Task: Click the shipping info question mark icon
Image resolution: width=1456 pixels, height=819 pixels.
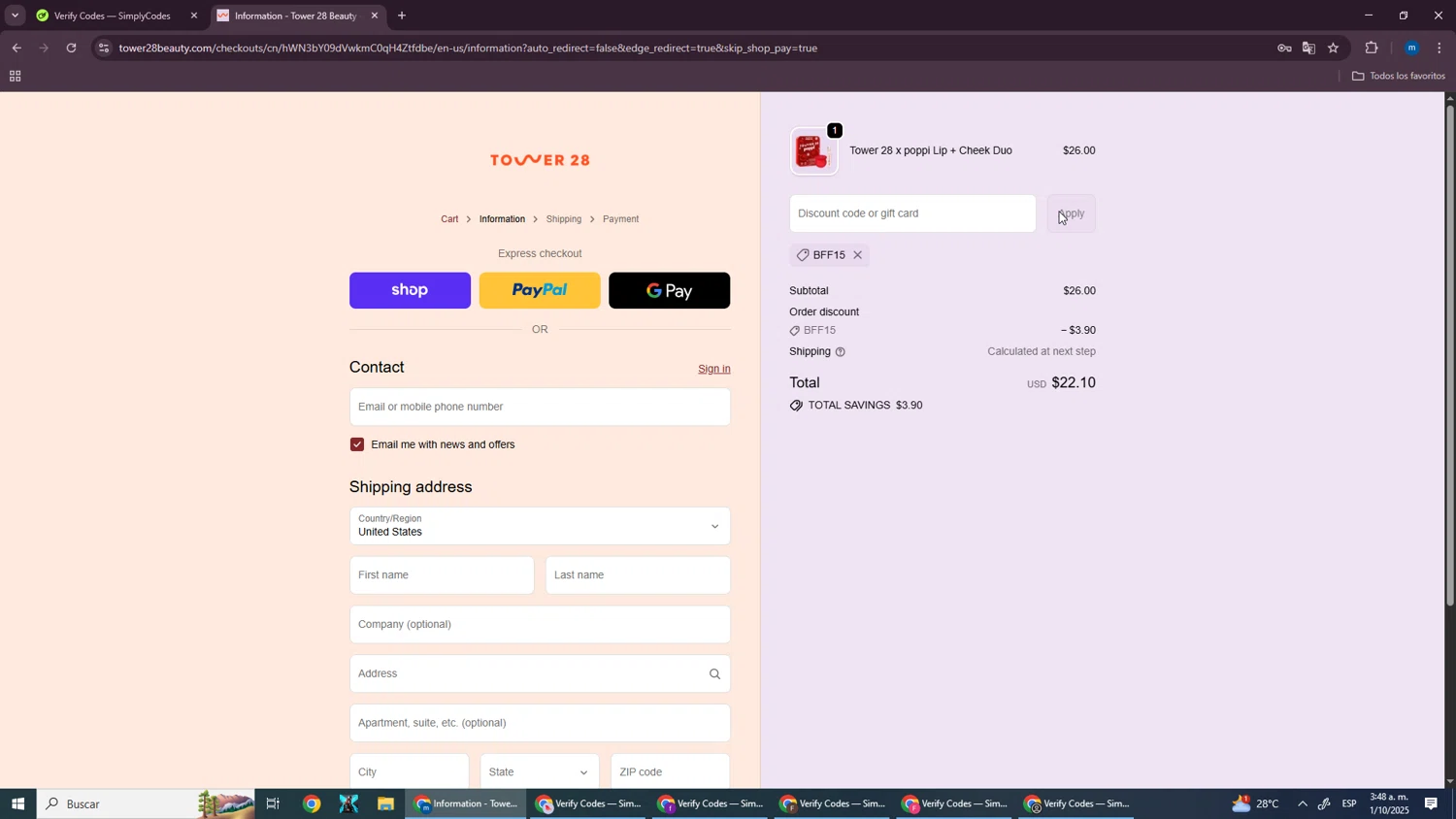Action: click(841, 352)
